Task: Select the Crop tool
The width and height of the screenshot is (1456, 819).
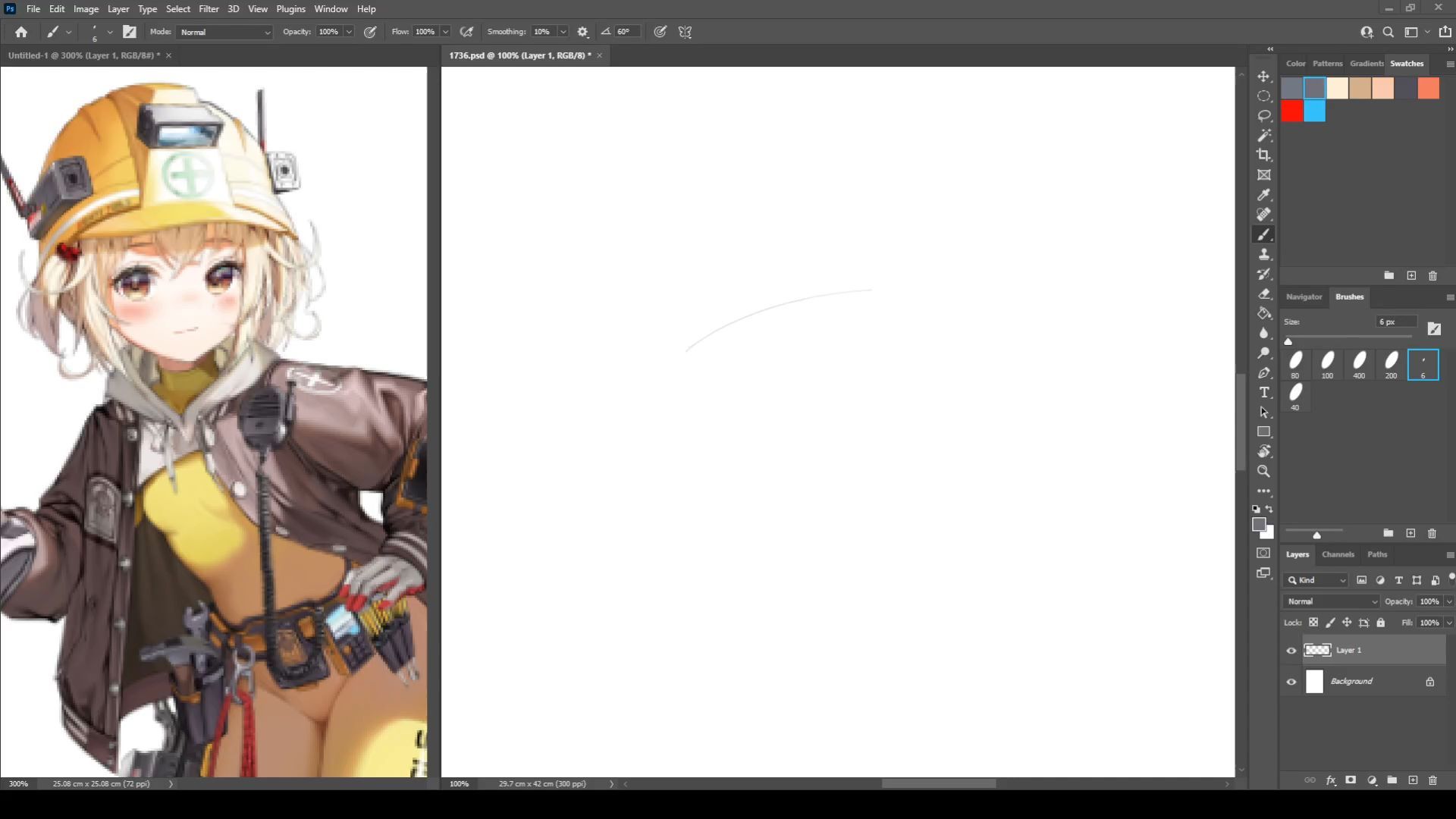Action: pyautogui.click(x=1263, y=155)
